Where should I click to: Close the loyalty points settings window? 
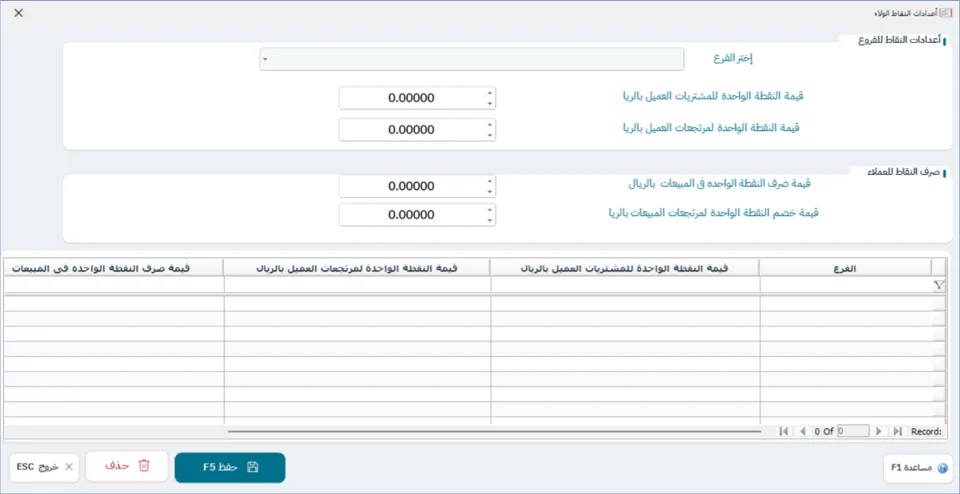pos(19,13)
